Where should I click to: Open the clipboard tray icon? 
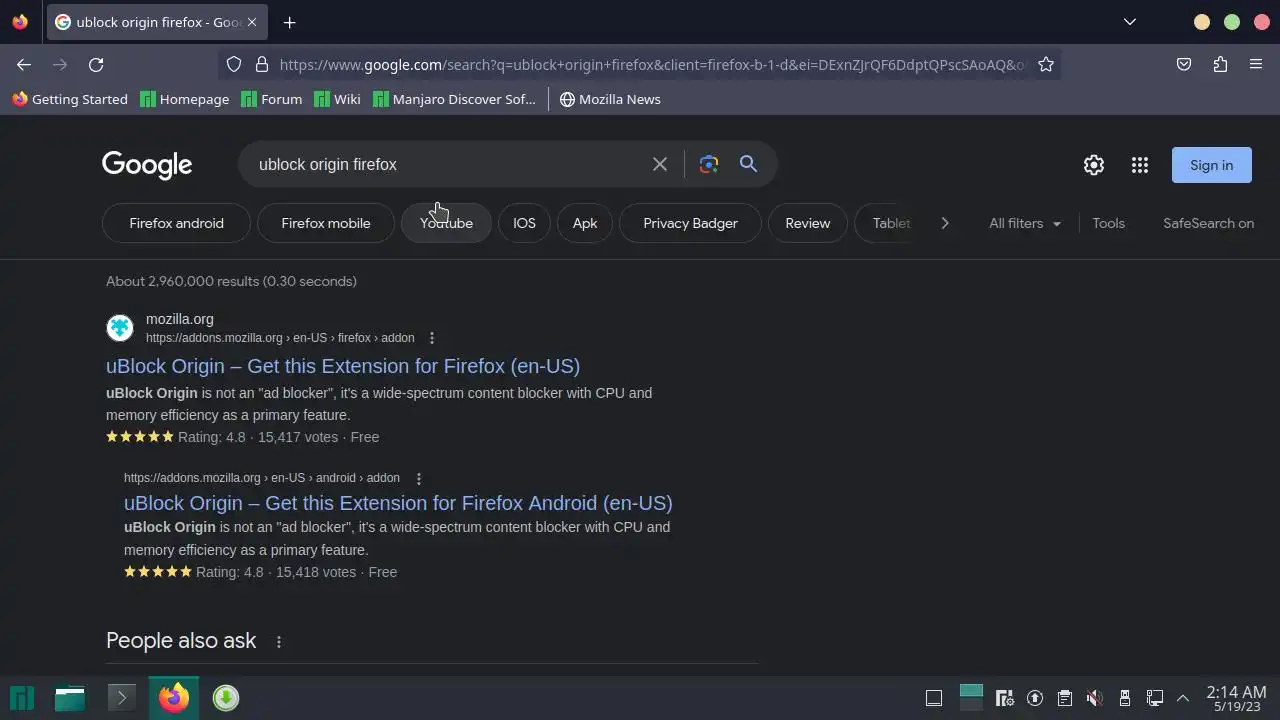click(1065, 698)
